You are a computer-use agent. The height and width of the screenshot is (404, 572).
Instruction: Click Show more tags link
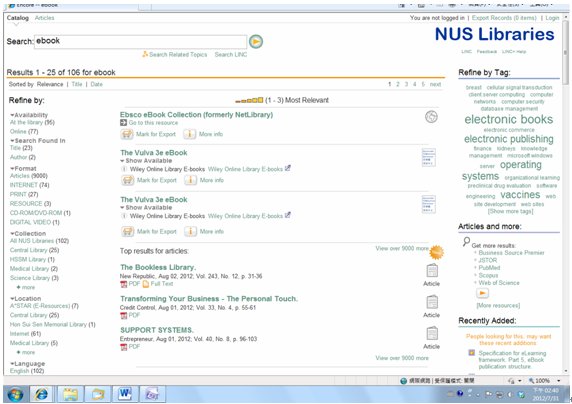510,211
